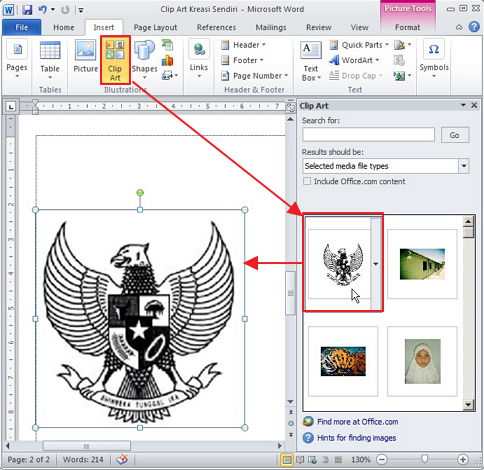
Task: Click the Word Help question mark icon
Action: tap(474, 27)
